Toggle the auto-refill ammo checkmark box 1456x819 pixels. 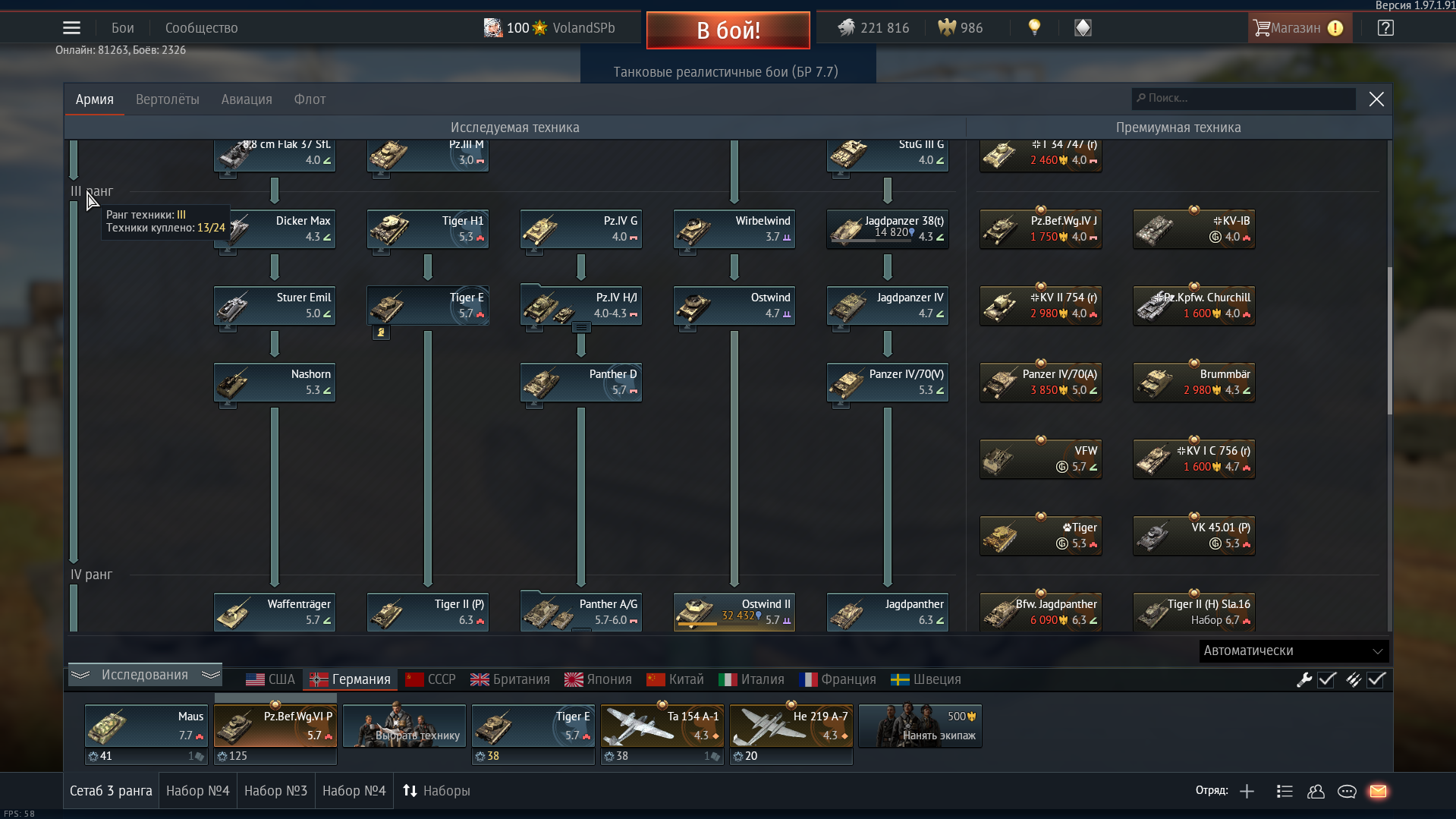pos(1377,679)
